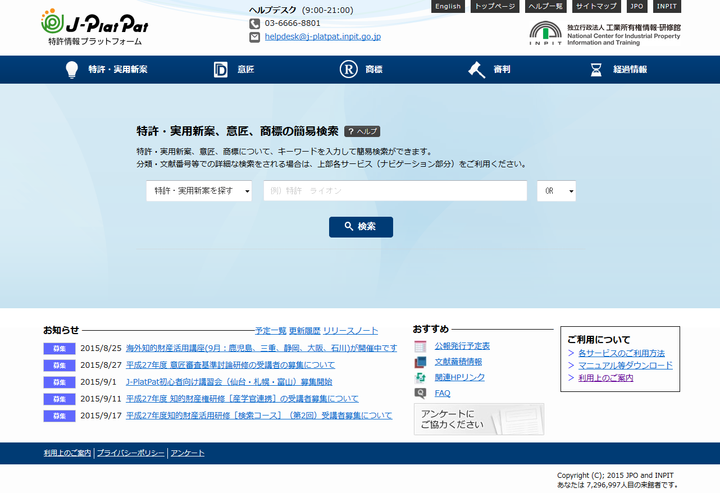
Task: Click the blue tag on 2015/8/25 news
Action: (x=59, y=348)
